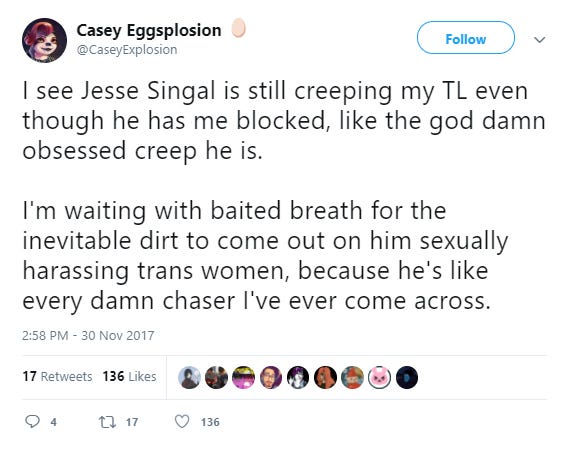Click the liker avatar with orange hat
The image size is (565, 450).
352,378
